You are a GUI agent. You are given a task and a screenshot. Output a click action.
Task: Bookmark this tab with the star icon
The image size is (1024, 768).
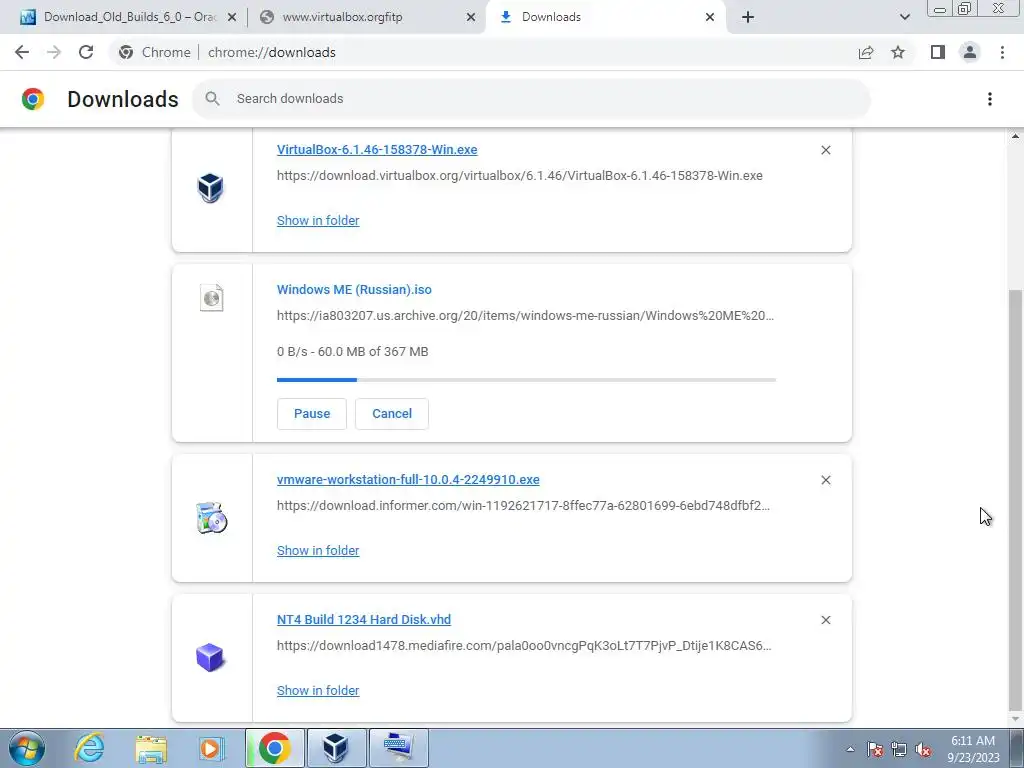pos(898,52)
